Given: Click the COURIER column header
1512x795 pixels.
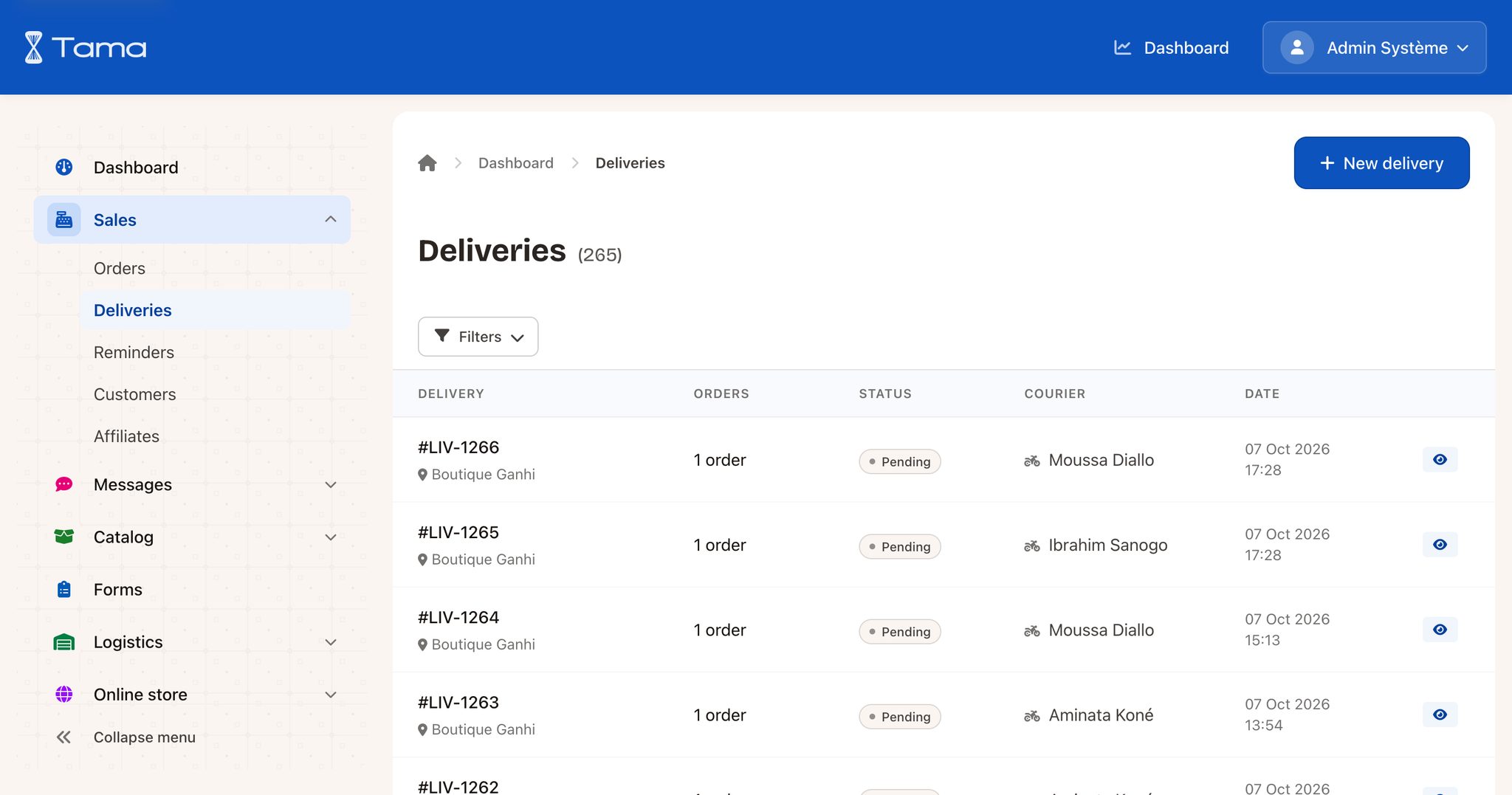Looking at the screenshot, I should pos(1054,393).
